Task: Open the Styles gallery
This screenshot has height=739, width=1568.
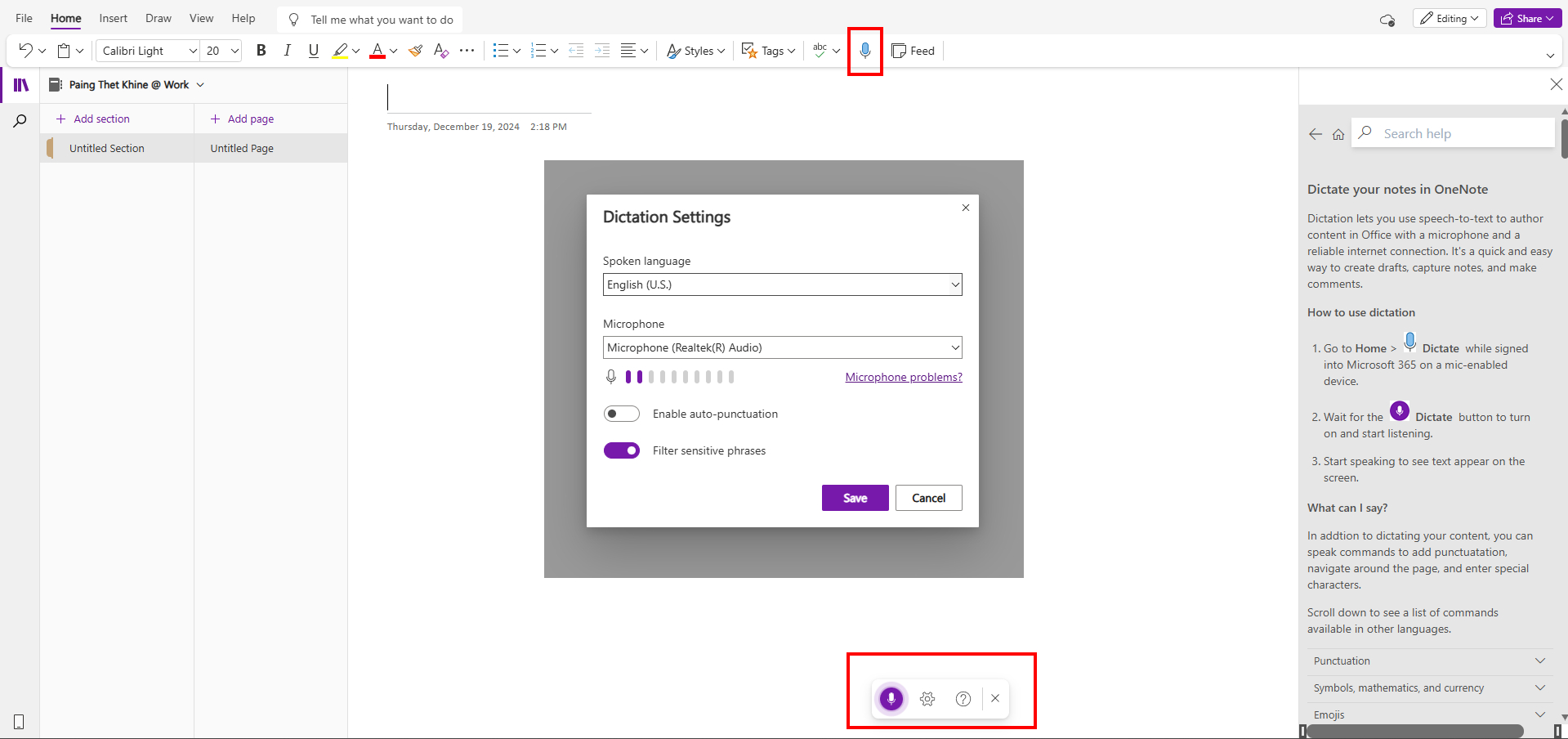Action: (x=696, y=51)
